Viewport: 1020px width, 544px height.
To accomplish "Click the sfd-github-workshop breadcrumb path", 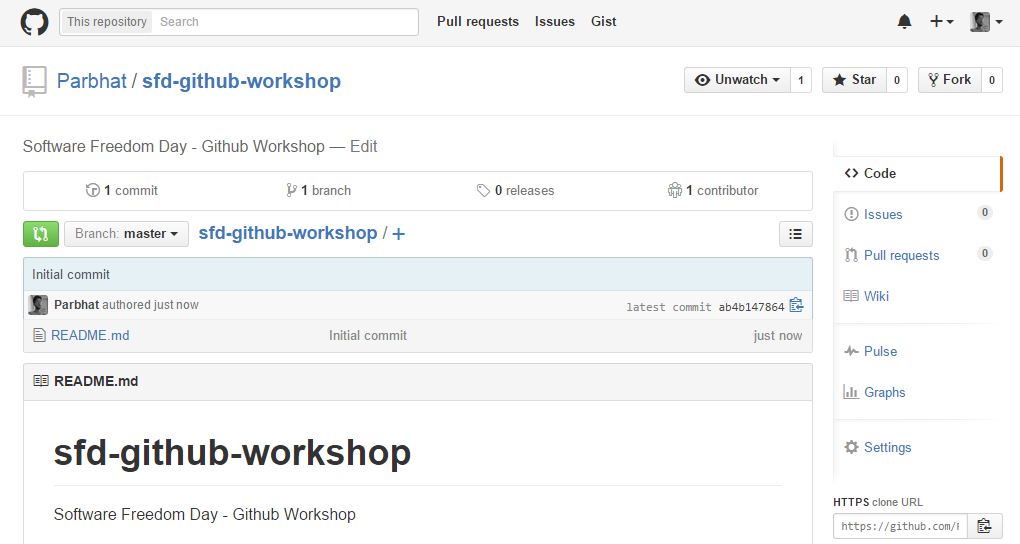I will coord(288,233).
